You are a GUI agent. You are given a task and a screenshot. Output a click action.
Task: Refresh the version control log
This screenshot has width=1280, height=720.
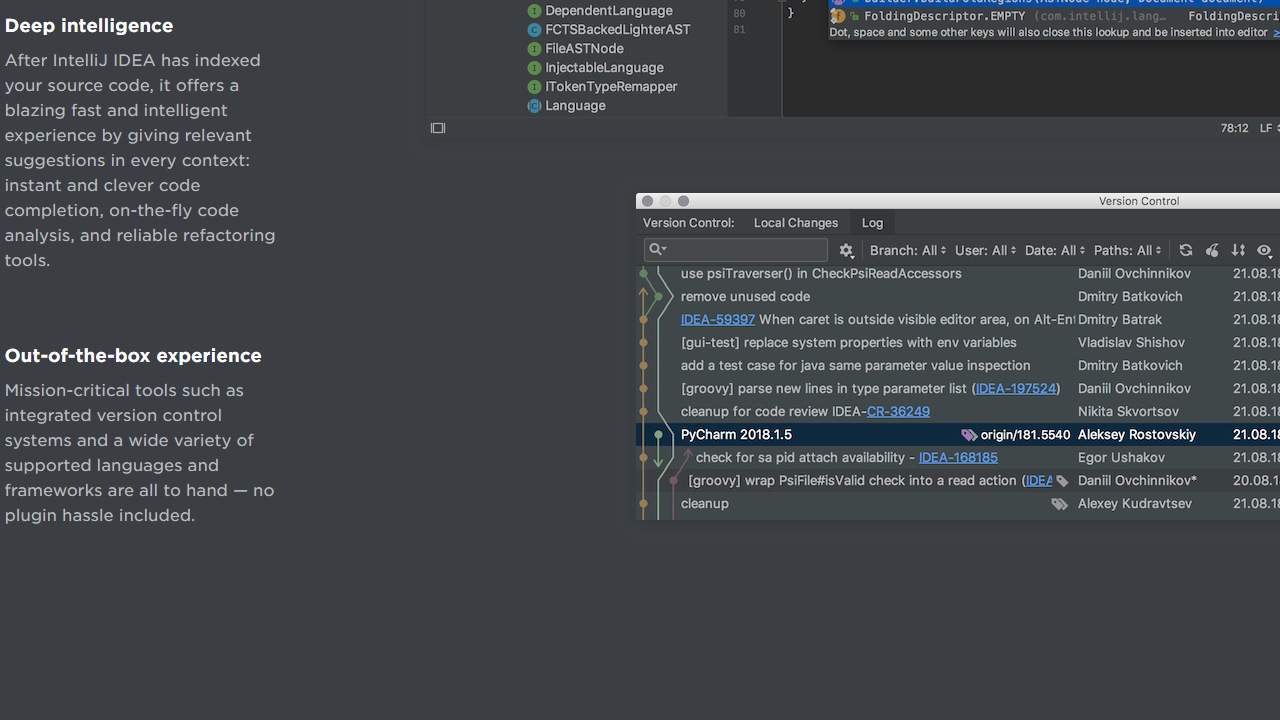[x=1186, y=250]
